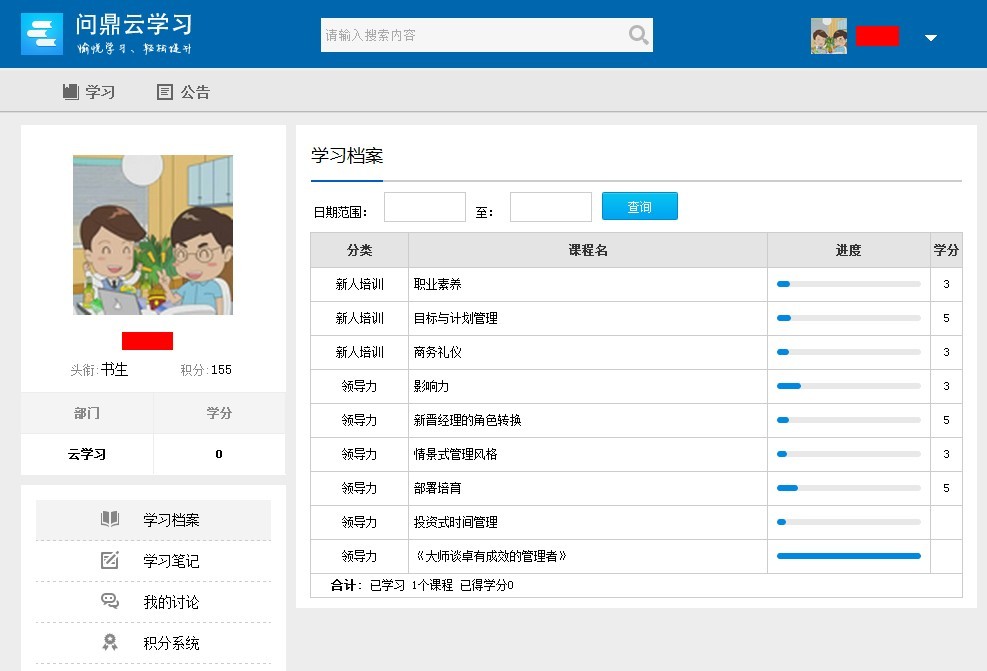Image resolution: width=987 pixels, height=671 pixels.
Task: Click the large profile picture
Action: [x=153, y=235]
